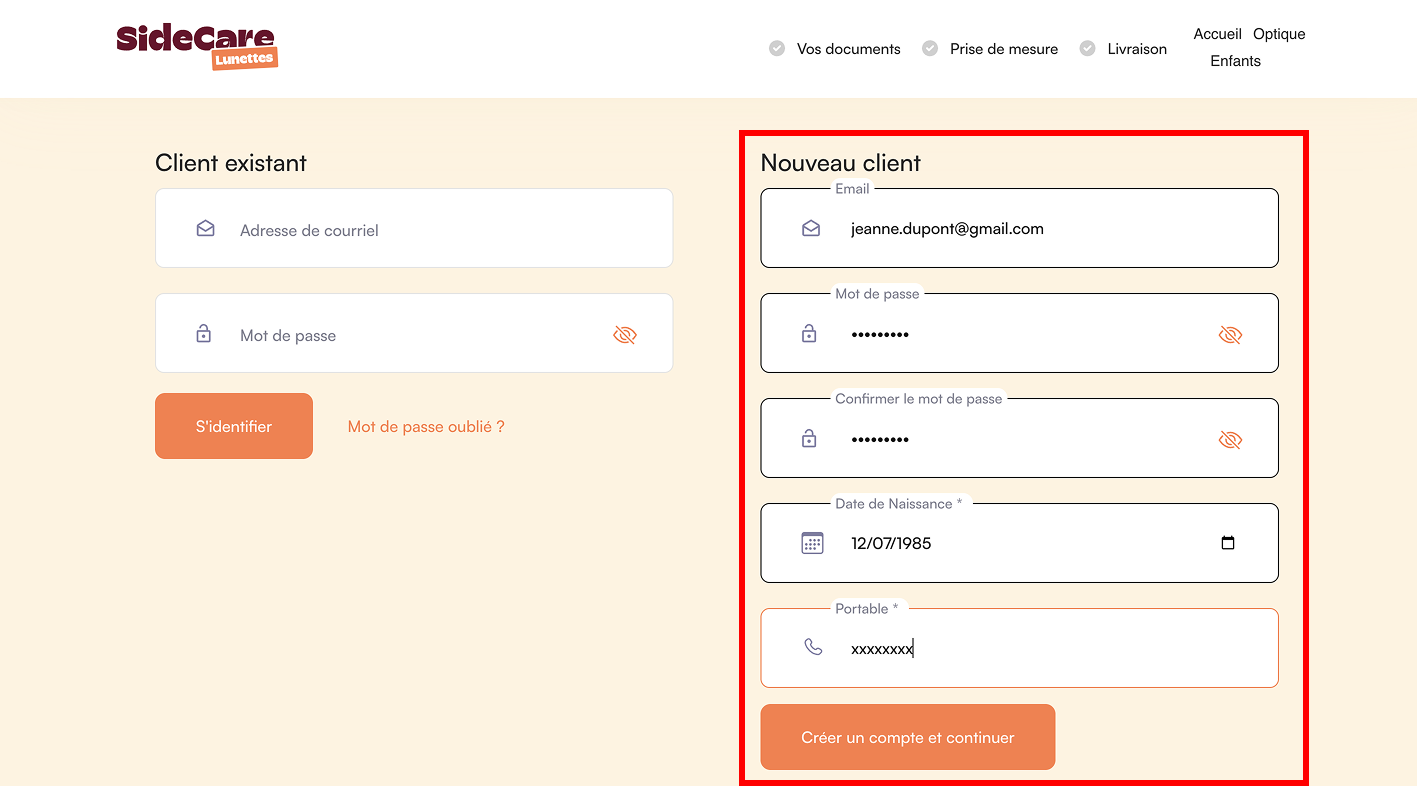Open the Optique menu item

click(x=1279, y=34)
